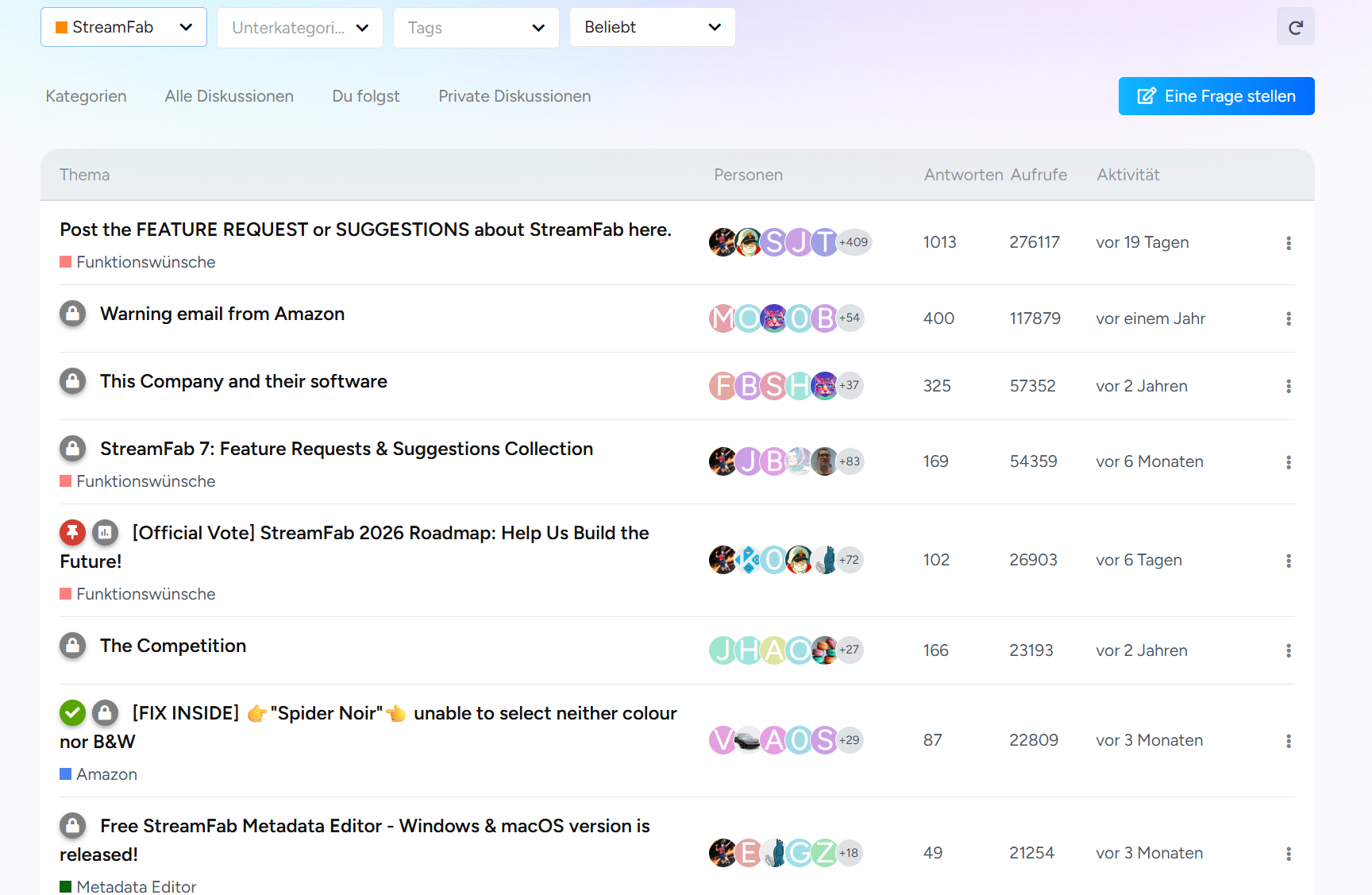The width and height of the screenshot is (1372, 895).
Task: Open kebab menu for StreamFab 7 Feature Requests
Action: pyautogui.click(x=1288, y=462)
